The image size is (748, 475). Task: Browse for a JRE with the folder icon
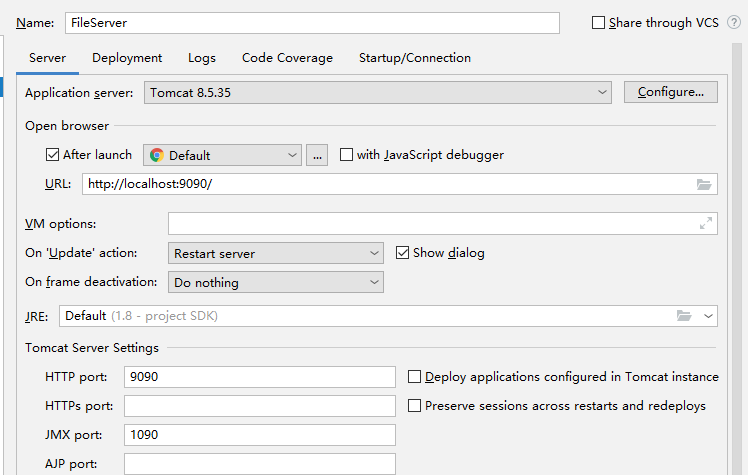pos(684,316)
